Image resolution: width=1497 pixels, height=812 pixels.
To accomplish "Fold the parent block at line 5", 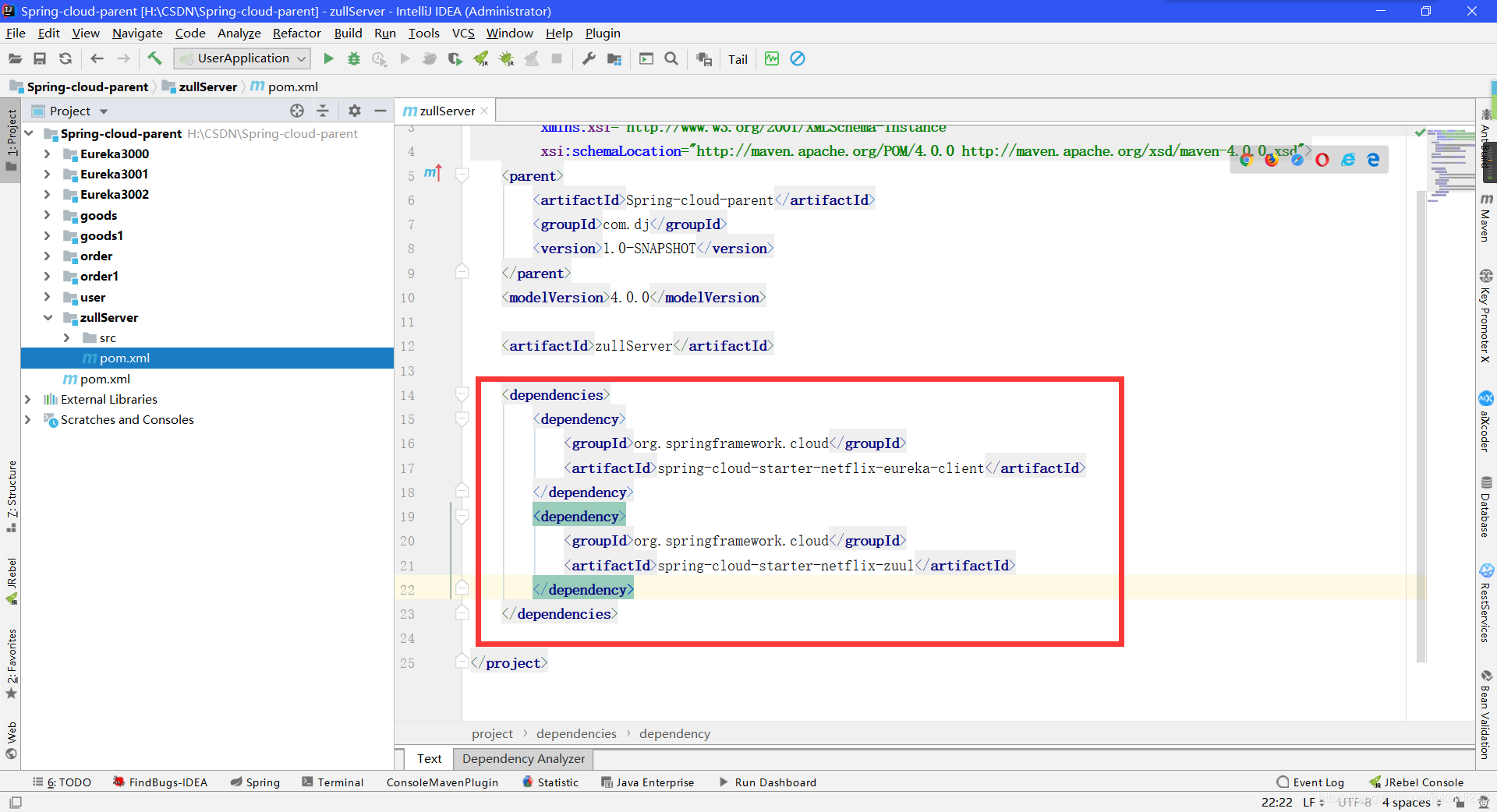I will 462,176.
